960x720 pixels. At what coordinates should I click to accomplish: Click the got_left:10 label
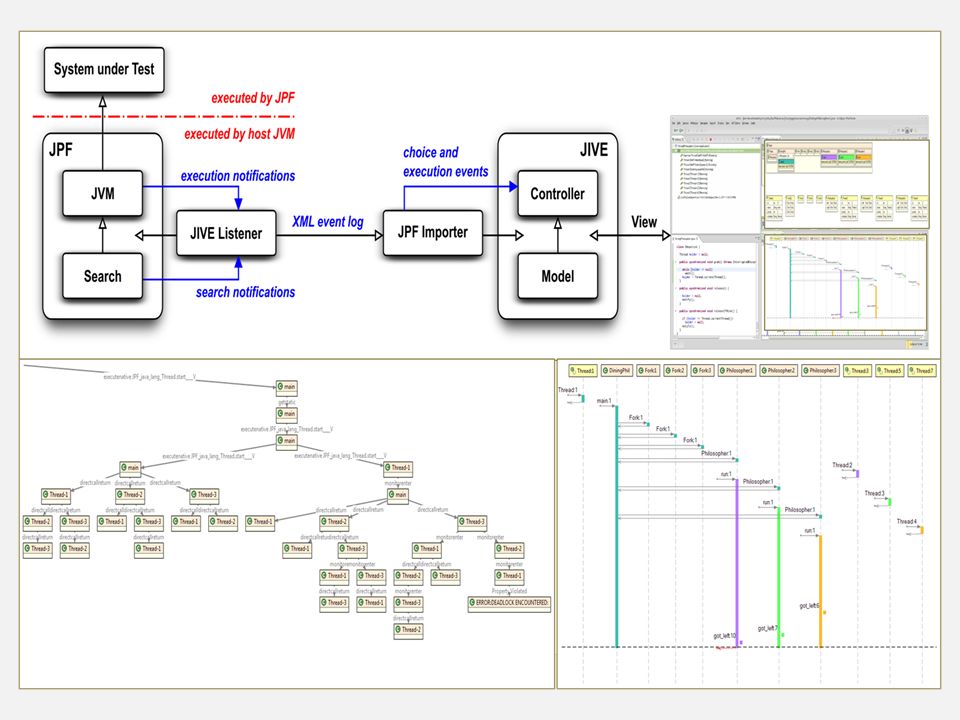[x=725, y=636]
